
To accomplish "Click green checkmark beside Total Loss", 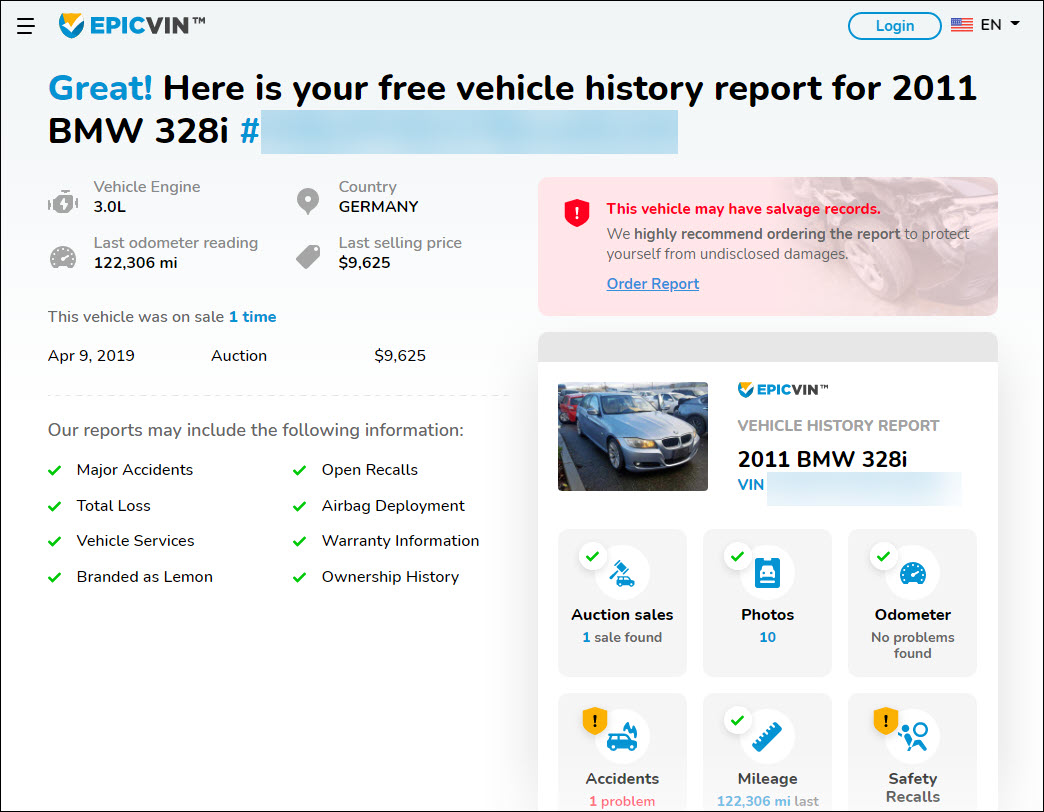I will click(x=55, y=507).
